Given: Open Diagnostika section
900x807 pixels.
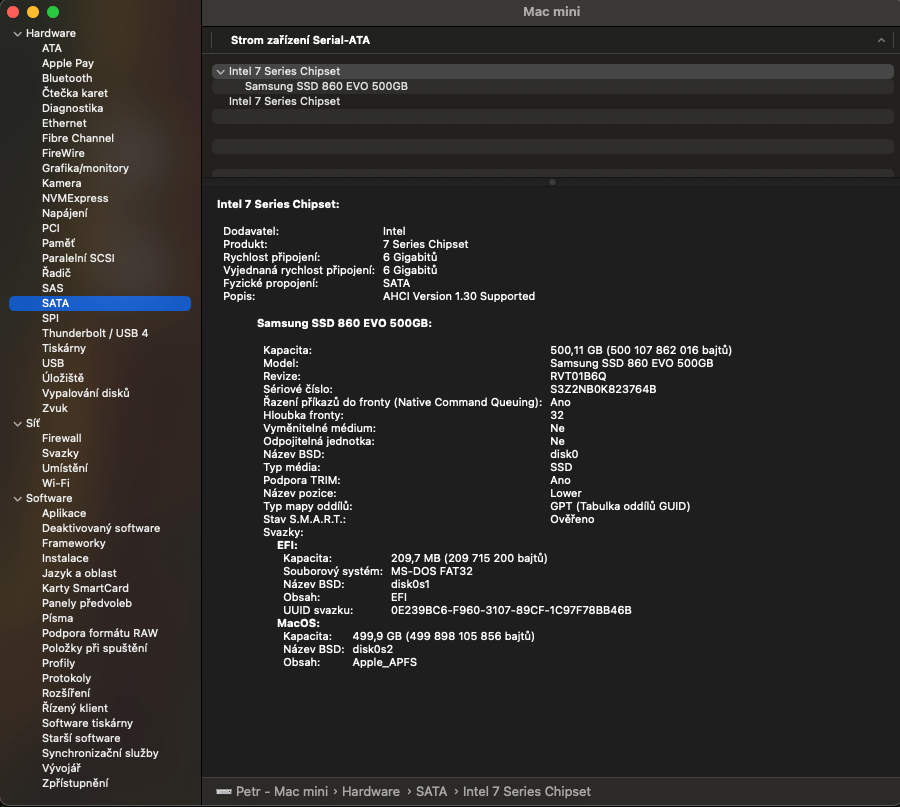Looking at the screenshot, I should (72, 108).
